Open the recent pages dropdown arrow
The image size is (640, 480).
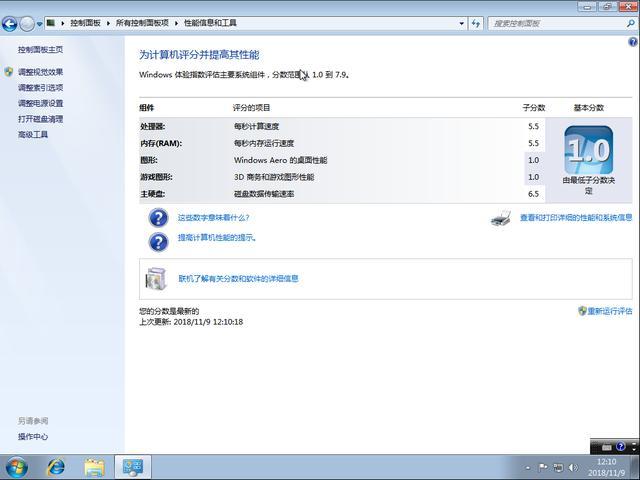[39, 23]
